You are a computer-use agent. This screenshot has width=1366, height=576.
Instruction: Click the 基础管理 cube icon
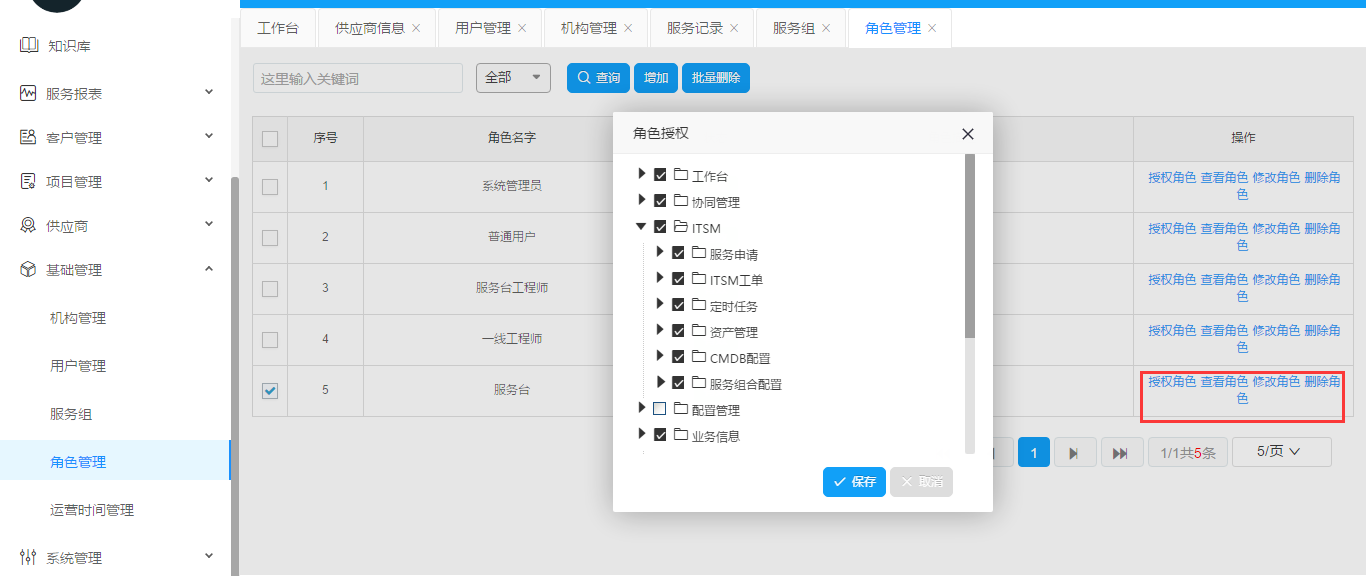[x=28, y=270]
